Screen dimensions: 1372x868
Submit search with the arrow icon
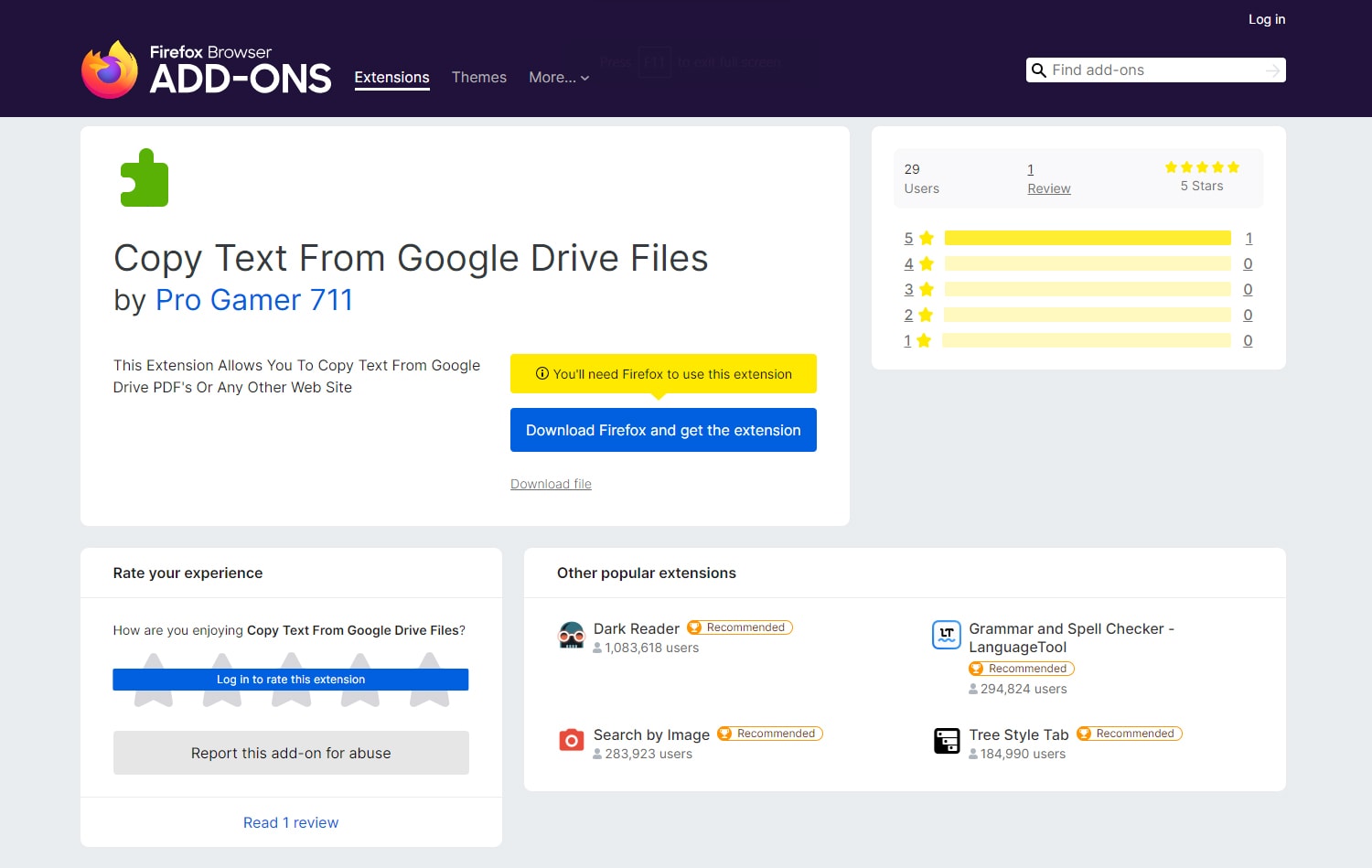tap(1272, 70)
